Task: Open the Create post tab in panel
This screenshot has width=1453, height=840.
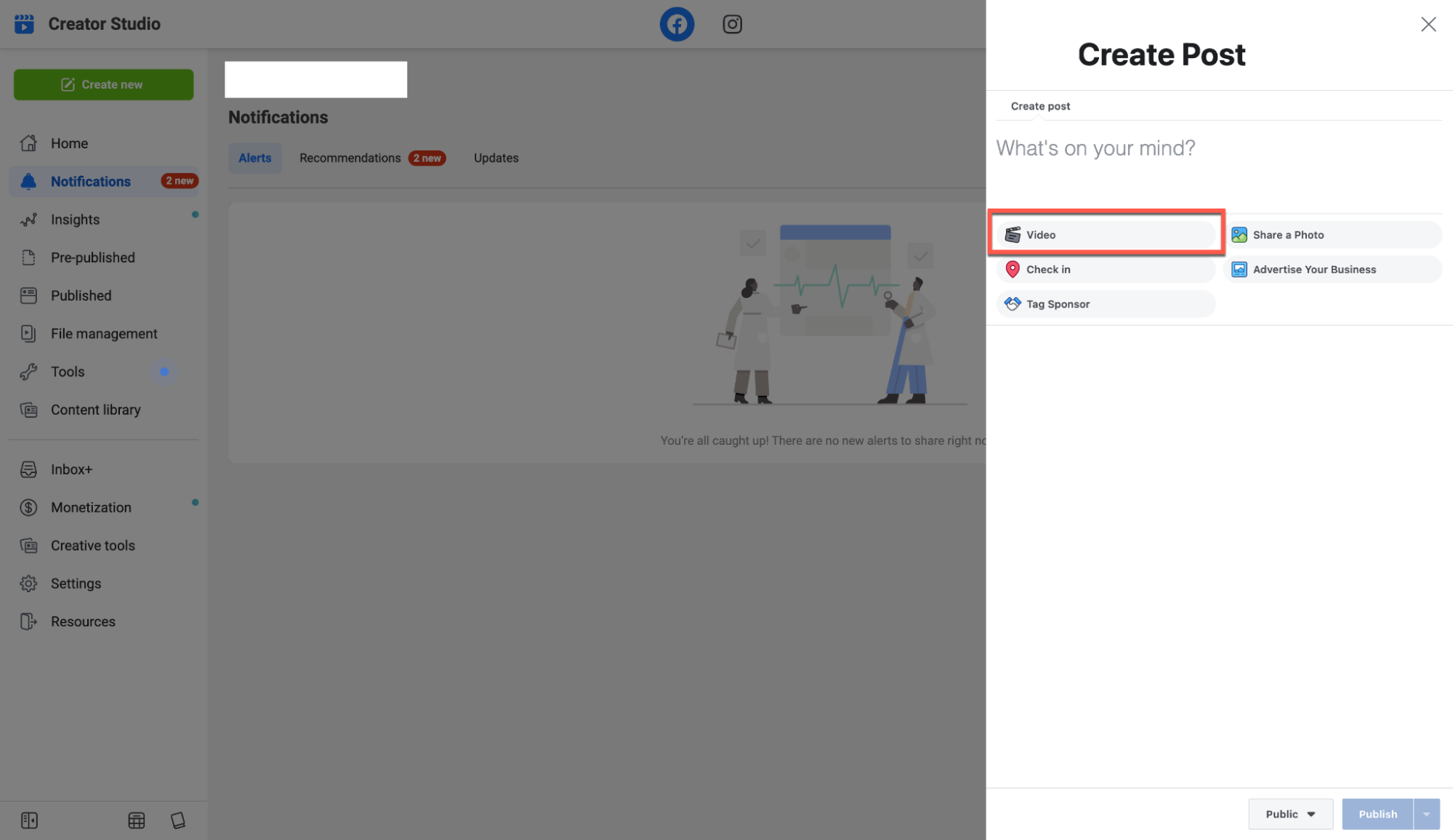Action: (1041, 106)
